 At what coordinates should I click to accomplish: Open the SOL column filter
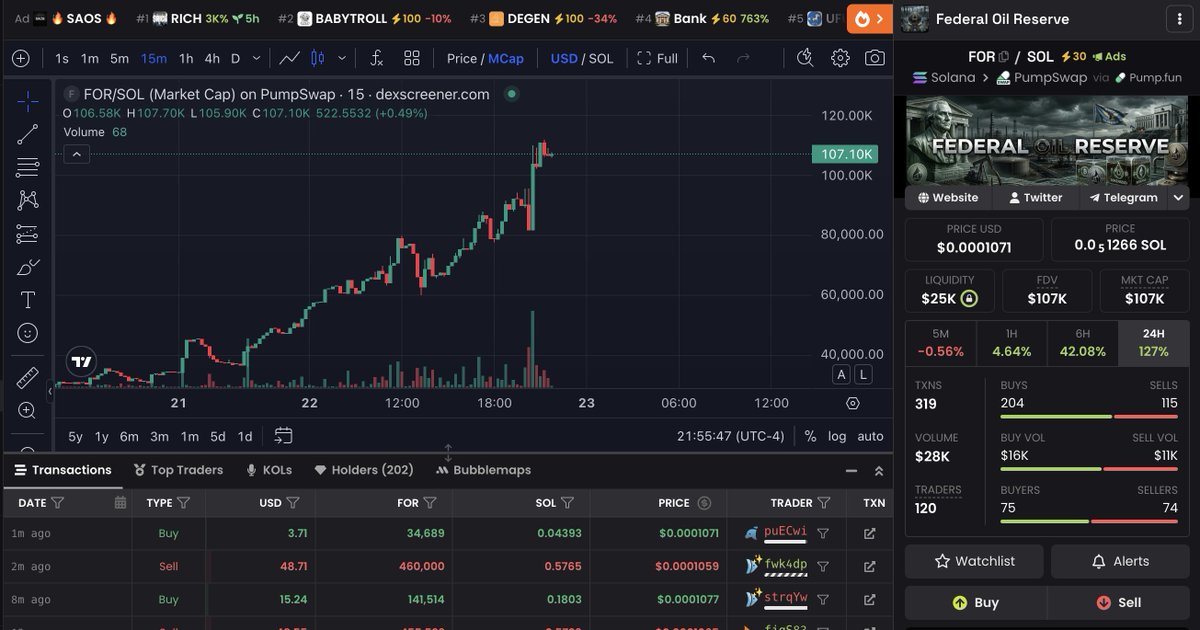[567, 503]
